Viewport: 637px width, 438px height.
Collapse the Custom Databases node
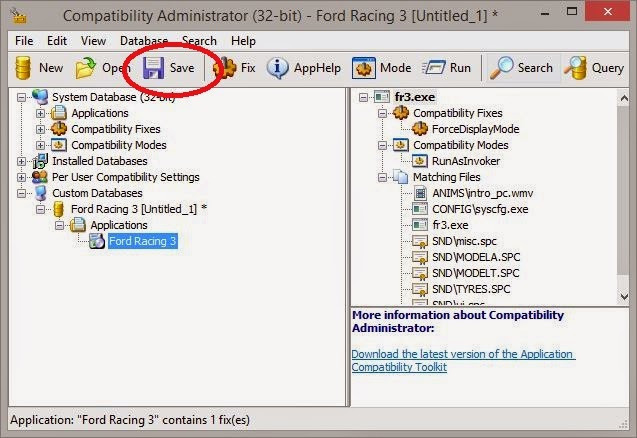(22, 193)
